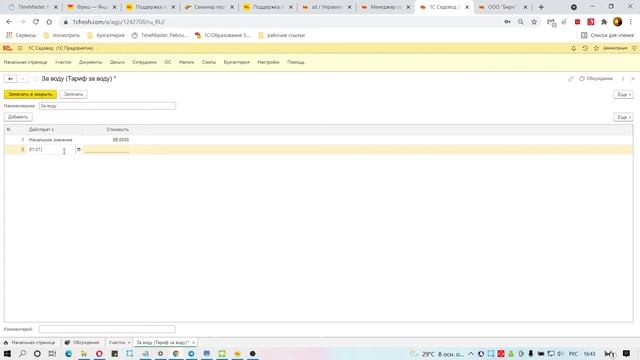The width and height of the screenshot is (640, 360).
Task: Switch to bottom Обсуждения tab
Action: pyautogui.click(x=82, y=342)
